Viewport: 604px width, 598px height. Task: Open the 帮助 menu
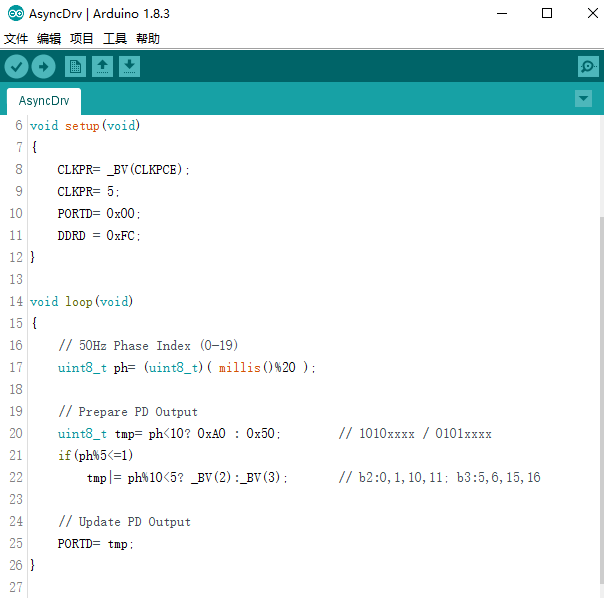pos(148,39)
